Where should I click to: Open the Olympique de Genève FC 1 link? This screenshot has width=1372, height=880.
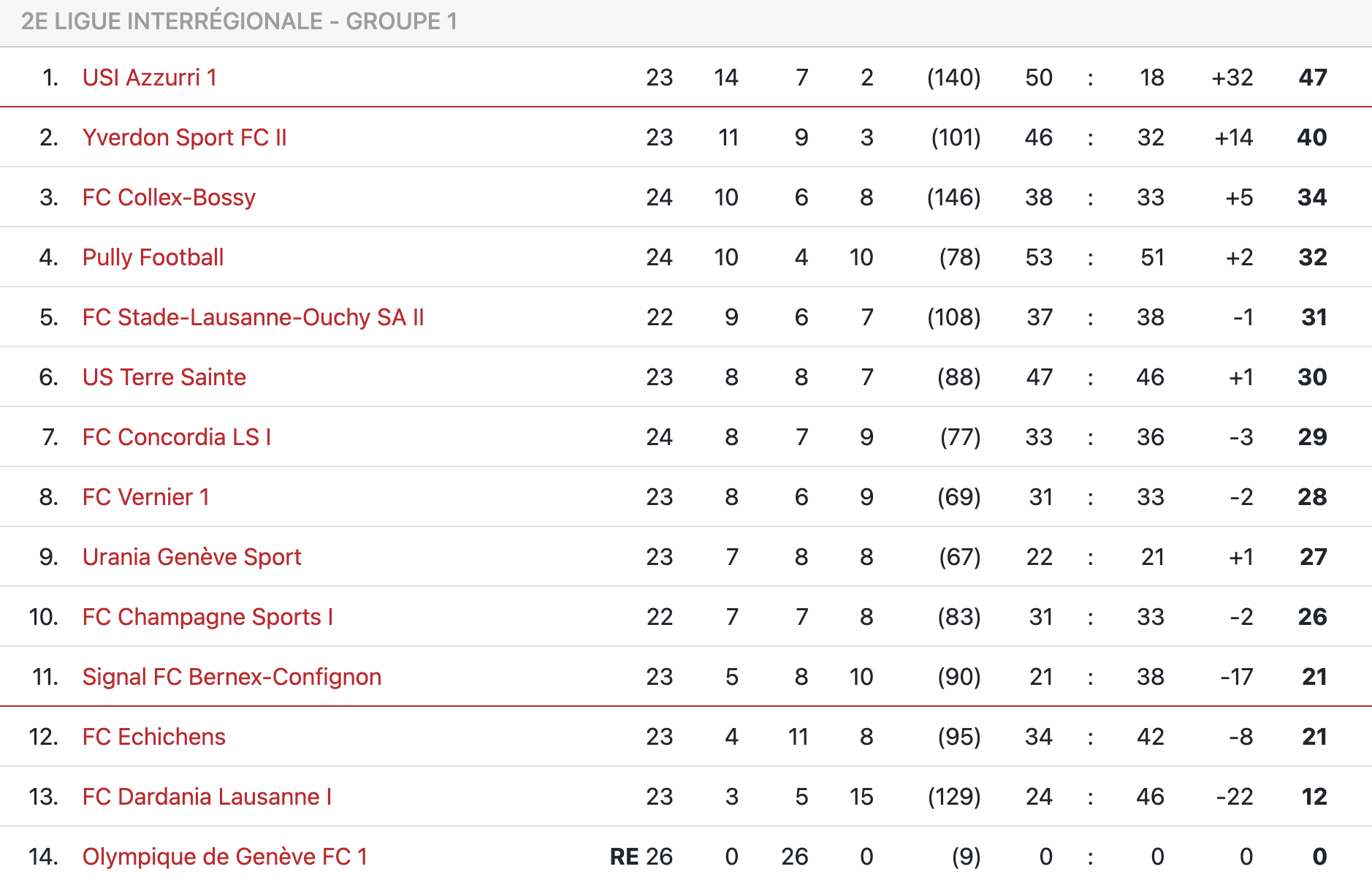(x=225, y=857)
